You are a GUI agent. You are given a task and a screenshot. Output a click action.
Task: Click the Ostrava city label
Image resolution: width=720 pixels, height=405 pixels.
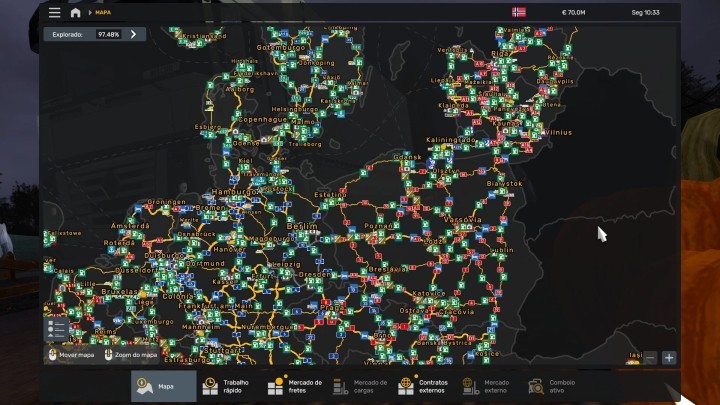pos(415,311)
